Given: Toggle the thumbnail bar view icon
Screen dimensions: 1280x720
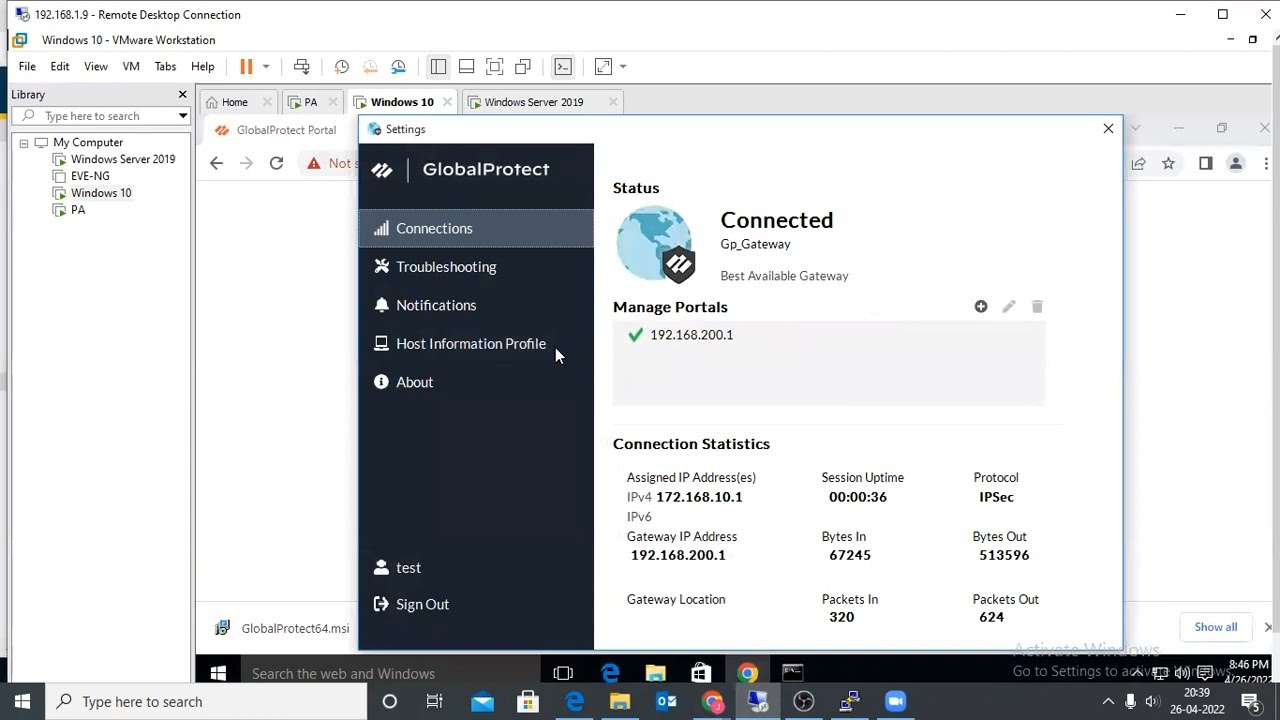Looking at the screenshot, I should 466,67.
